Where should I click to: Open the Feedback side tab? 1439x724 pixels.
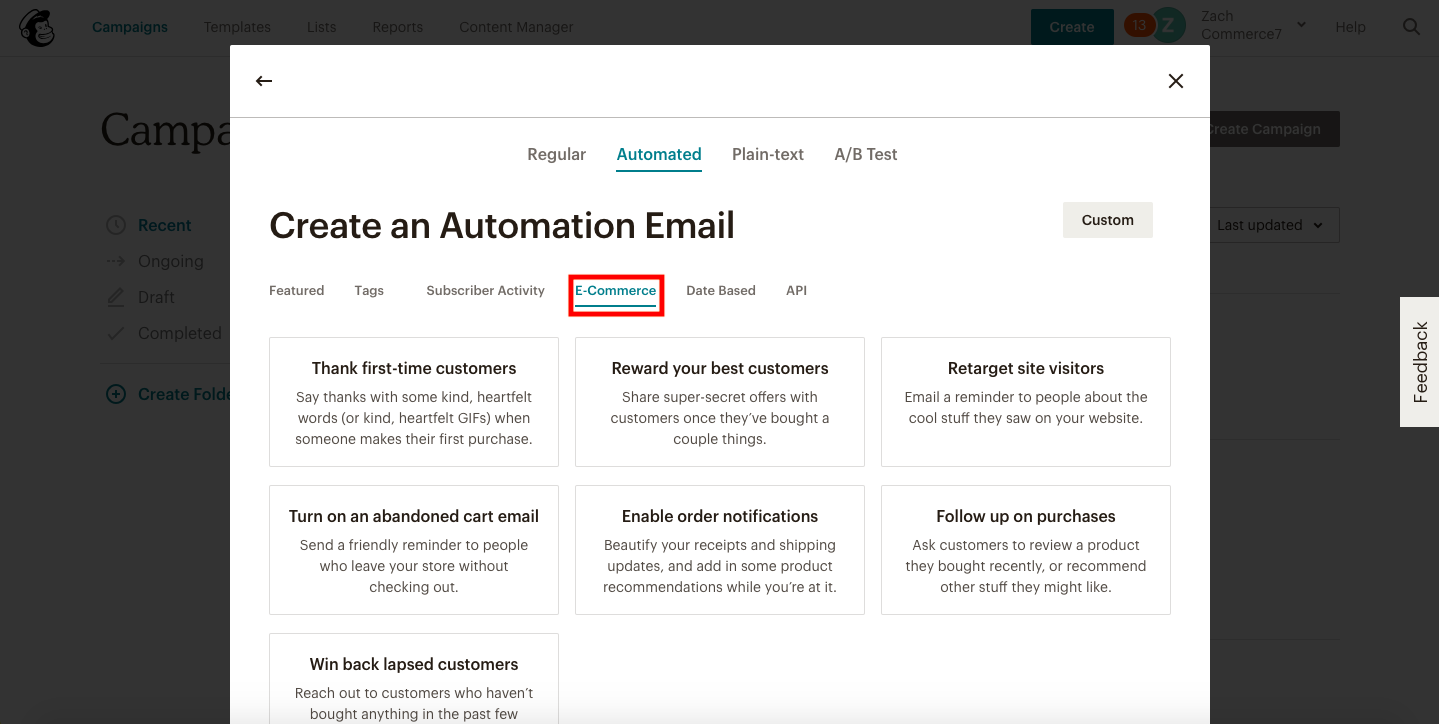1420,362
